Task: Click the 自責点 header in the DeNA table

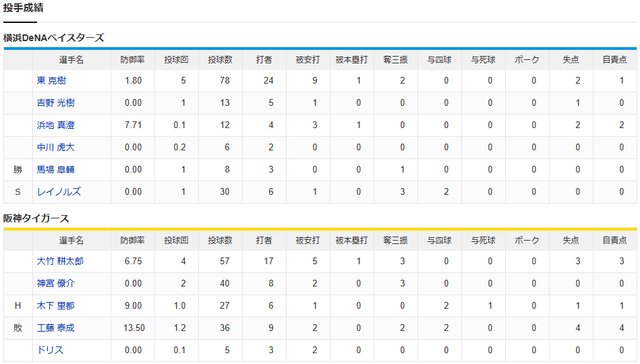Action: pyautogui.click(x=615, y=60)
